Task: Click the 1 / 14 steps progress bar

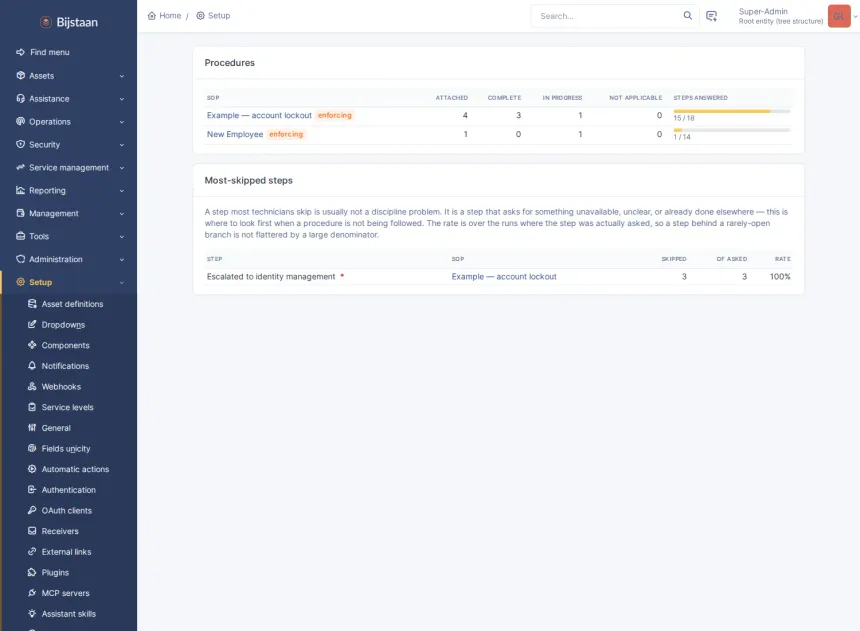Action: [732, 130]
